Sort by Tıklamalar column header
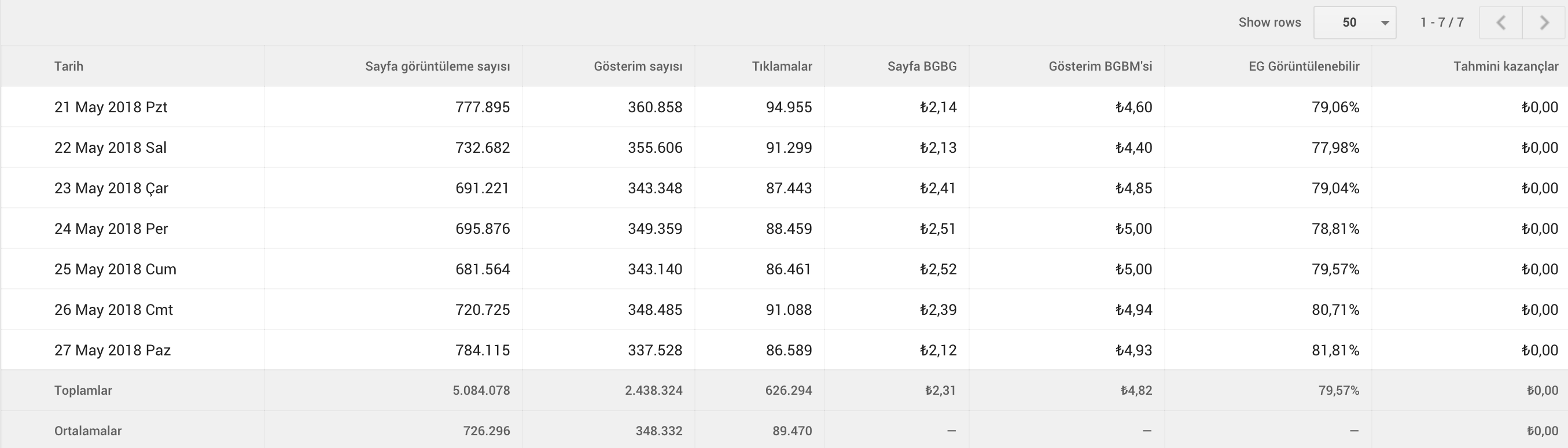This screenshot has height=448, width=1568. point(782,67)
